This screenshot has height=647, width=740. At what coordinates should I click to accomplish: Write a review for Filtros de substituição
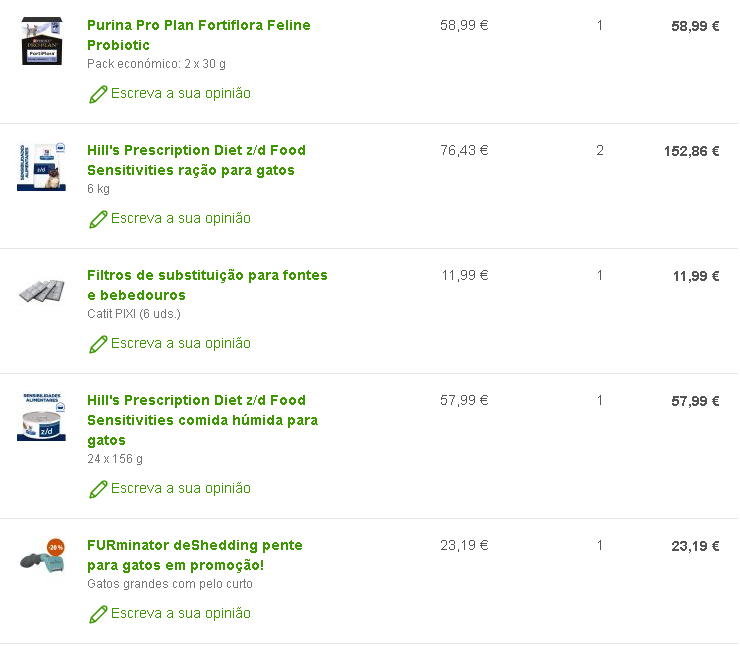click(180, 344)
